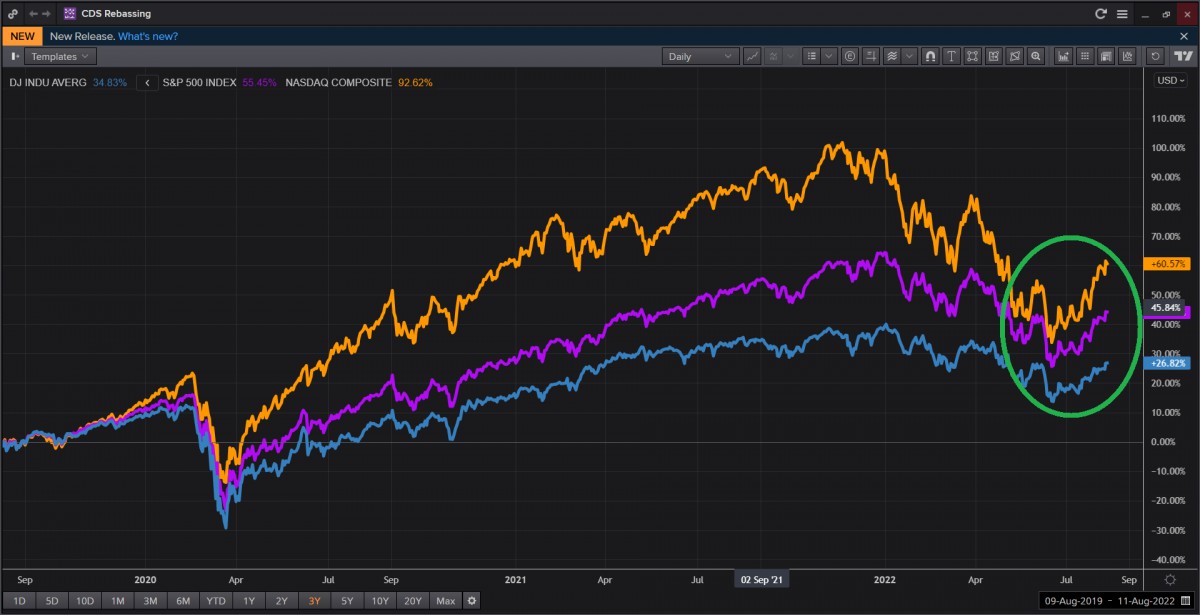Select the Max range button
This screenshot has width=1200, height=615.
(x=446, y=600)
